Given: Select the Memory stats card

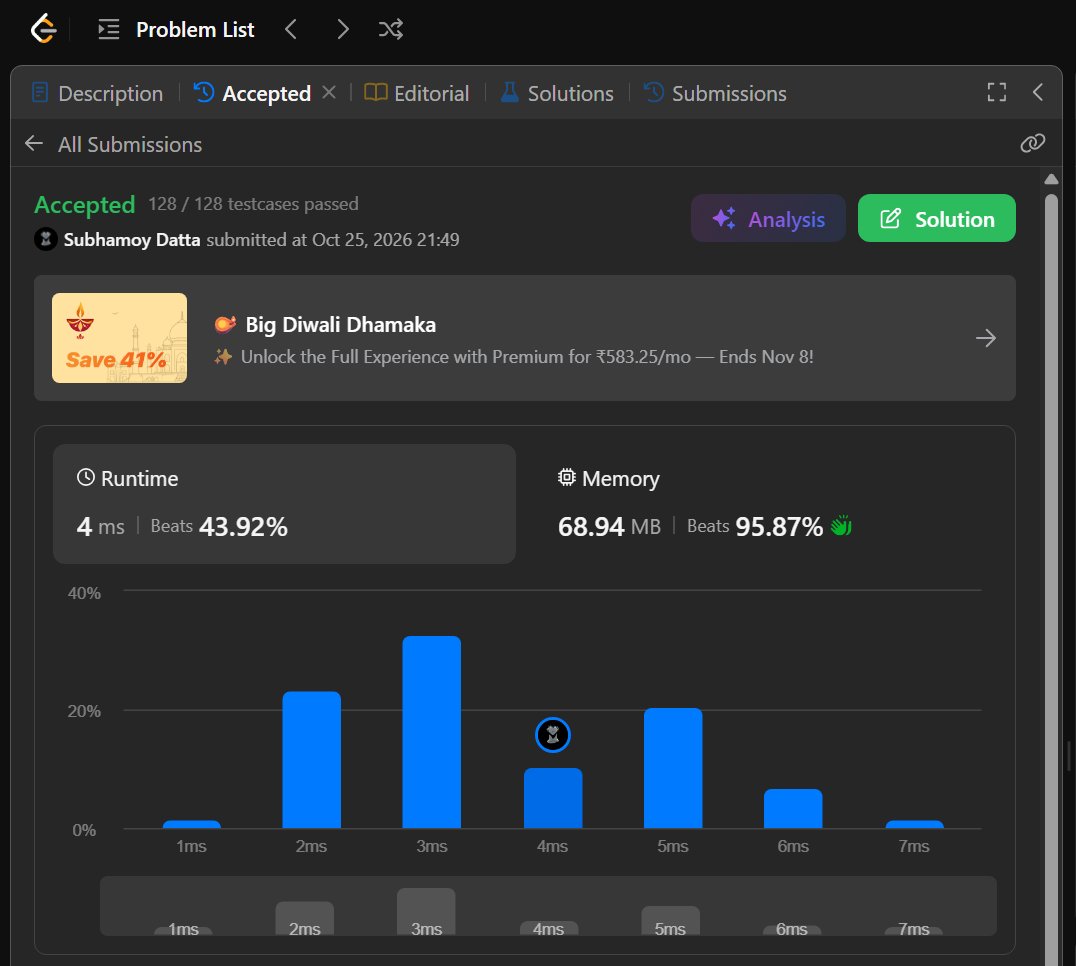Looking at the screenshot, I should point(765,504).
